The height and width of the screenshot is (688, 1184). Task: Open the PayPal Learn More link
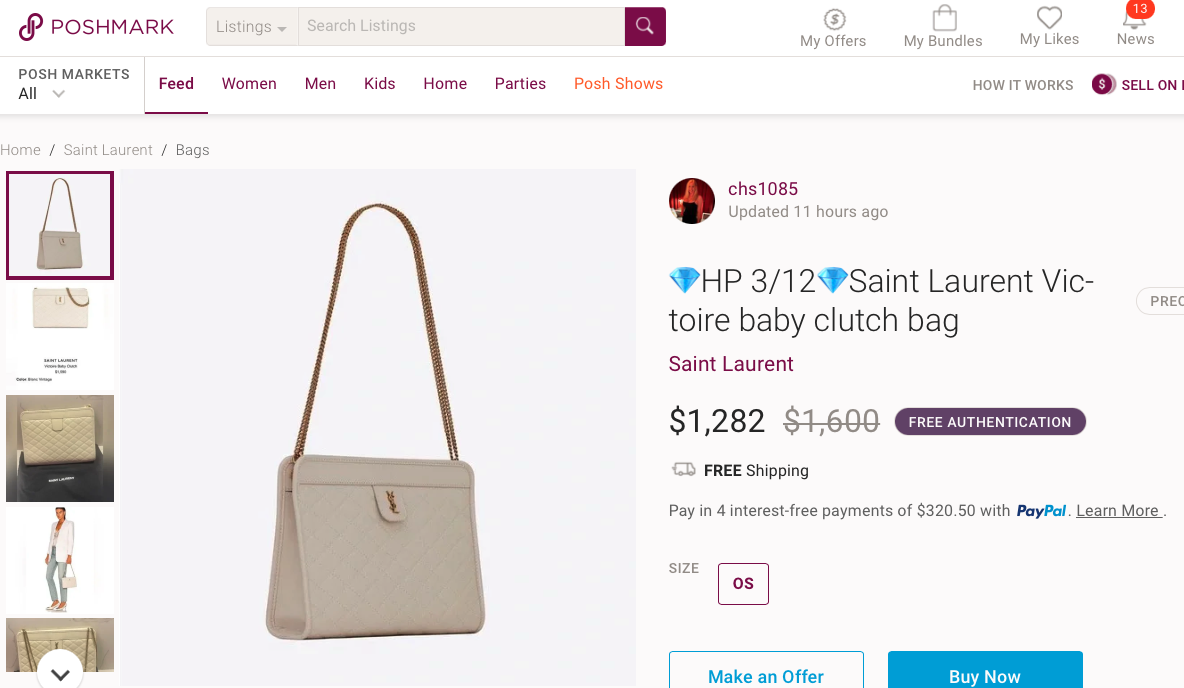click(1117, 511)
